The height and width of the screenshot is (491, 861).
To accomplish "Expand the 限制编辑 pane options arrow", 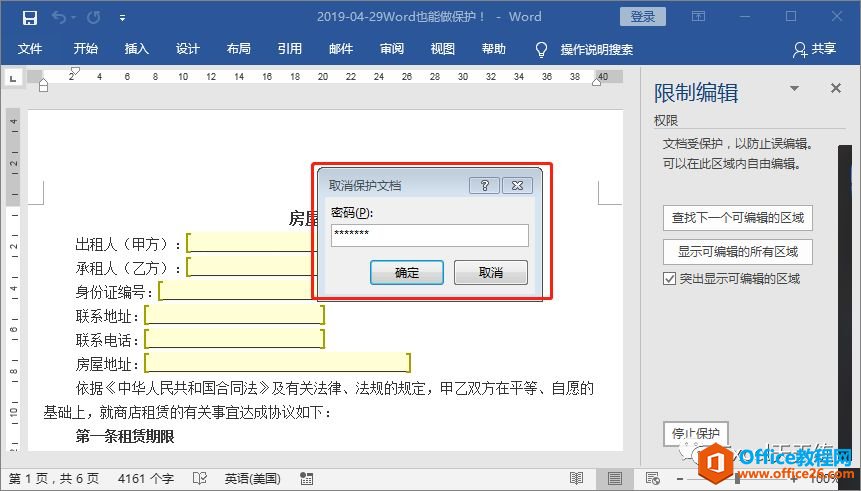I will point(795,89).
